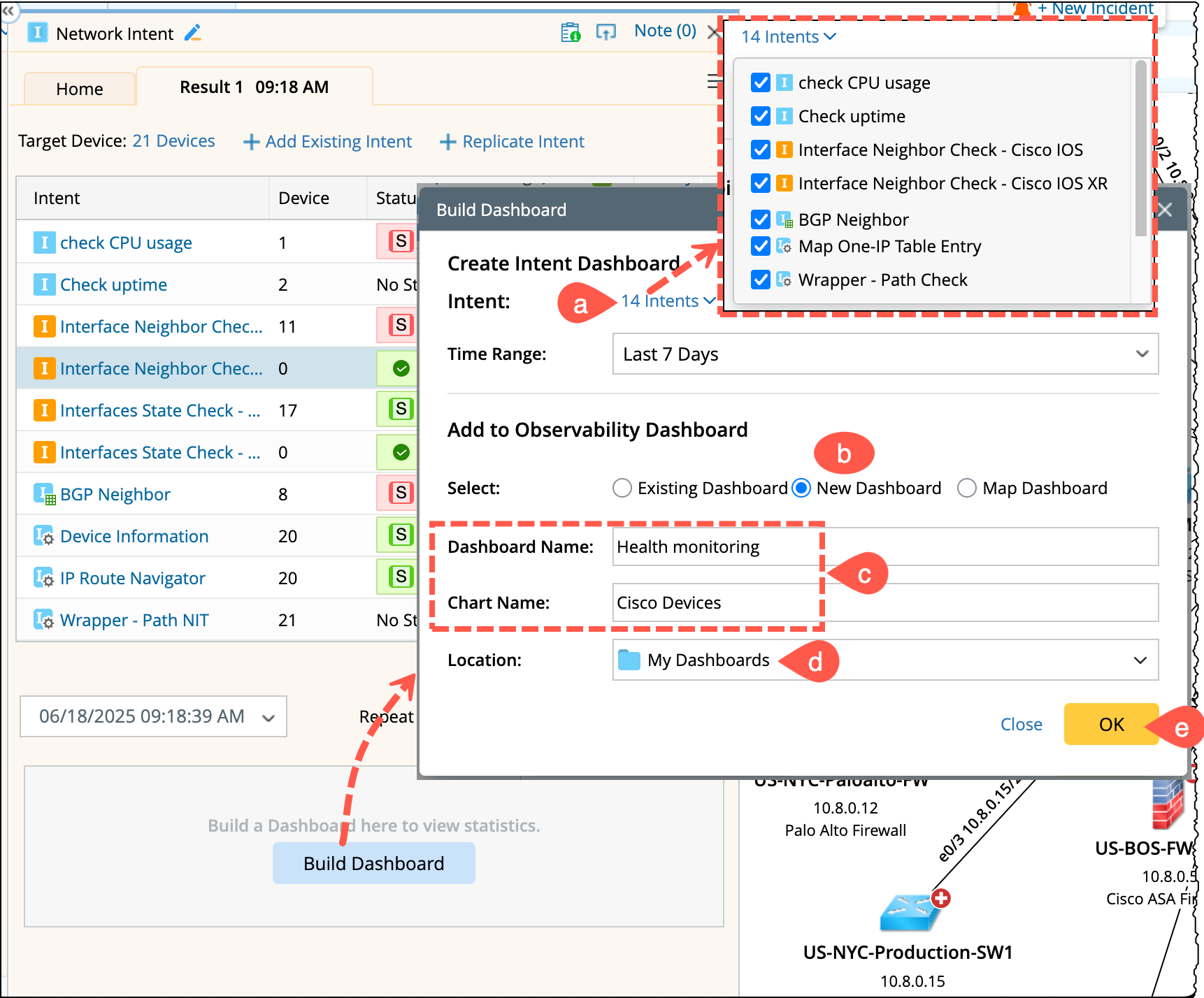Click the edit pencil beside Network Intent
The image size is (1204, 998).
click(x=193, y=33)
